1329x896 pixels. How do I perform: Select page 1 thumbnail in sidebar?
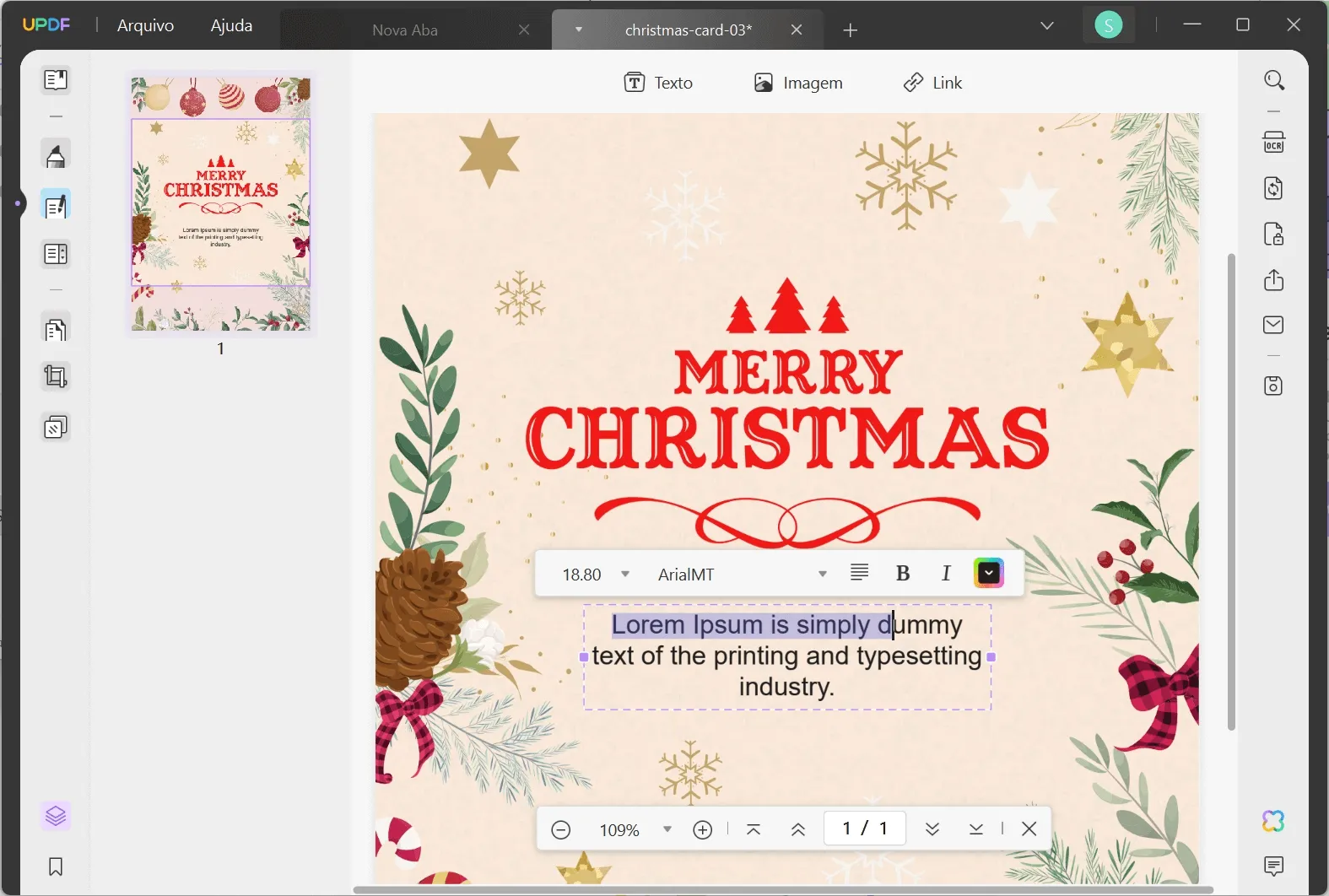221,203
